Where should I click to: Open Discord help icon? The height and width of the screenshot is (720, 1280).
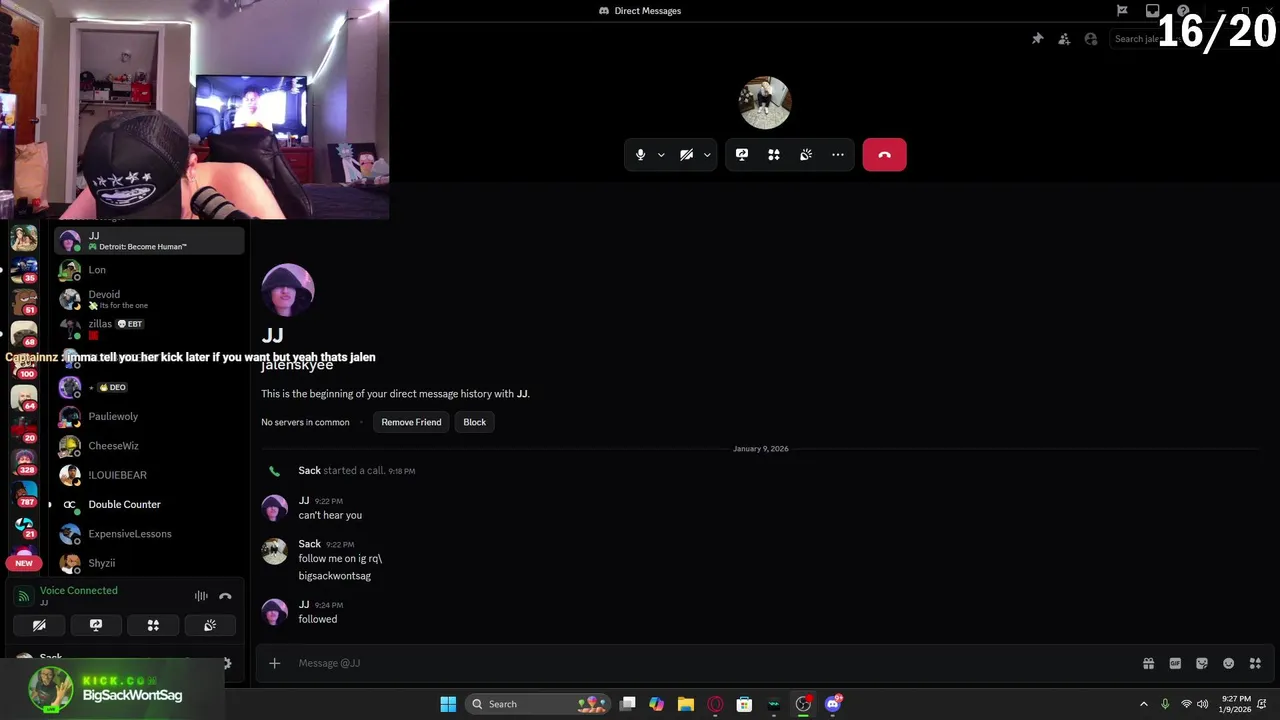1183,11
